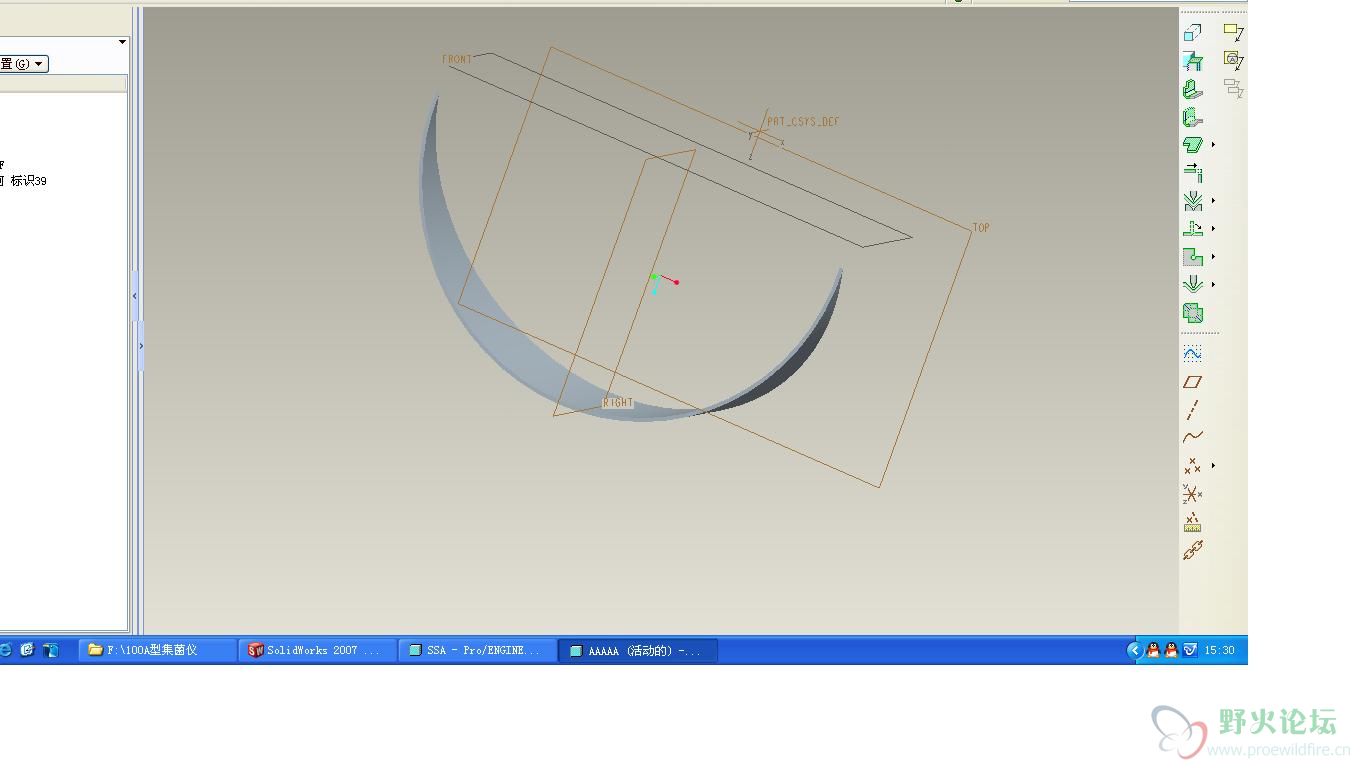Select the FRONT datum plane label
Viewport: 1360px width, 768px height.
pyautogui.click(x=457, y=59)
